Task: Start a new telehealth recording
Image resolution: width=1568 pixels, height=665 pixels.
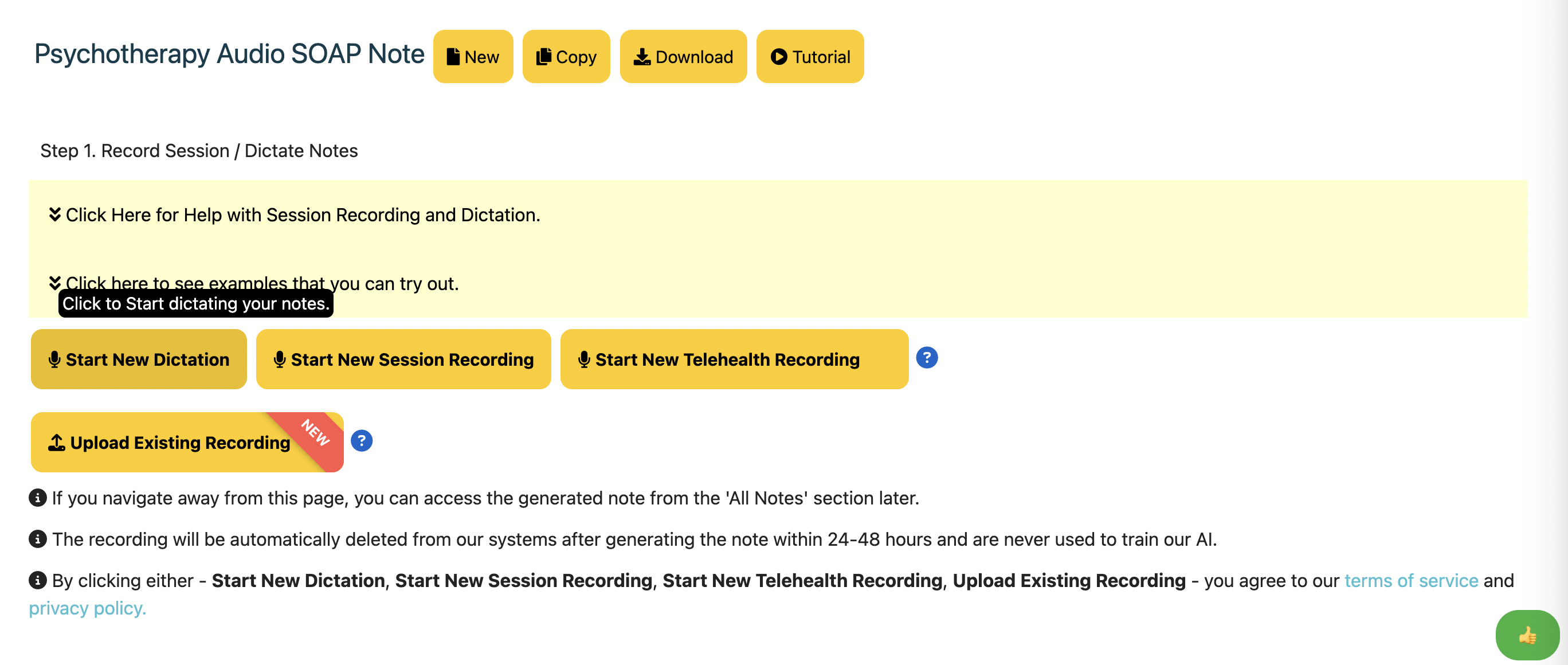Action: pyautogui.click(x=734, y=359)
